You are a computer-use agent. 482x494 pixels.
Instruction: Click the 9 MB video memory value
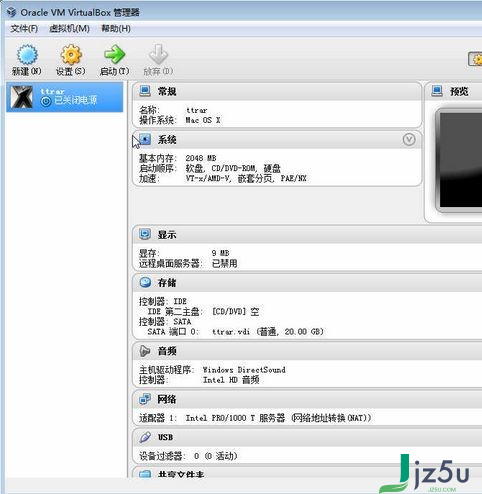tap(220, 253)
